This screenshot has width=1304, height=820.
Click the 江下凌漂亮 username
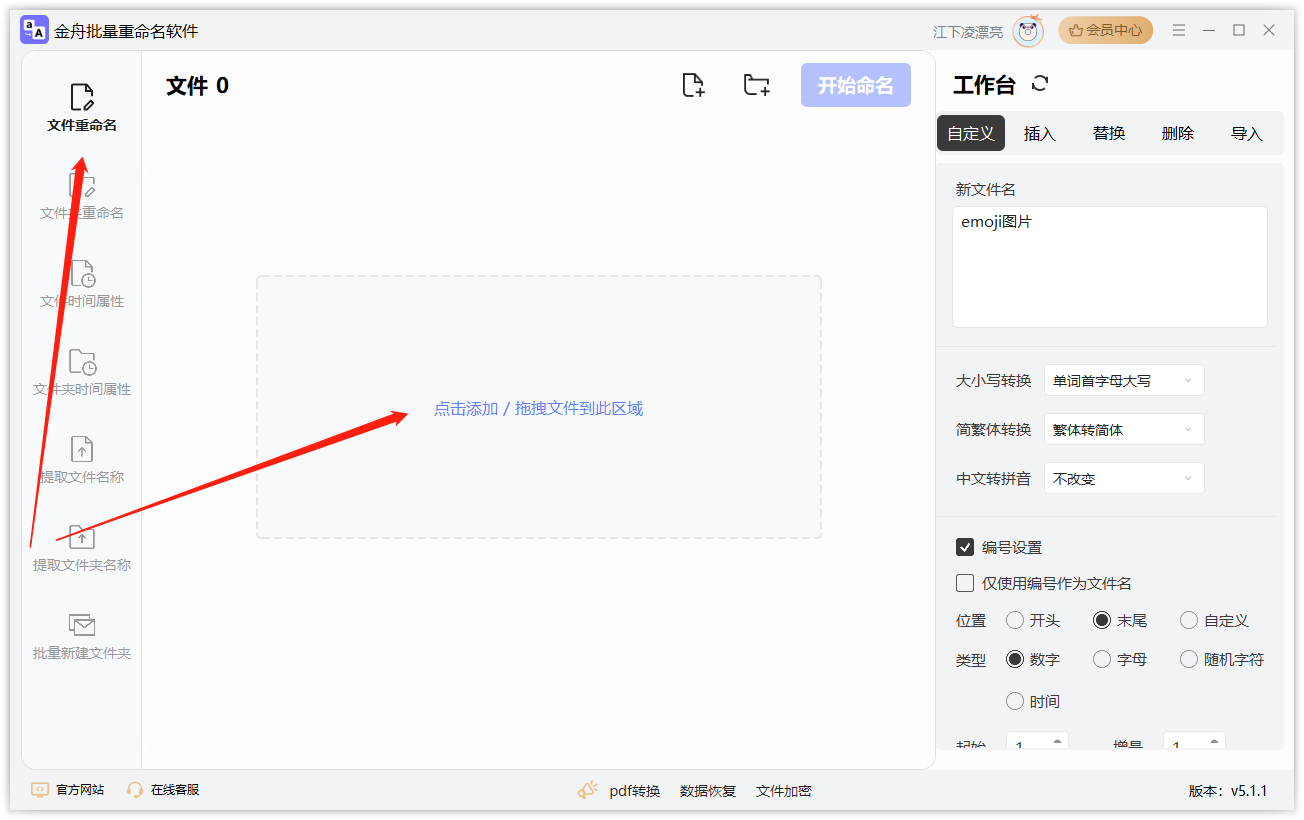point(968,32)
